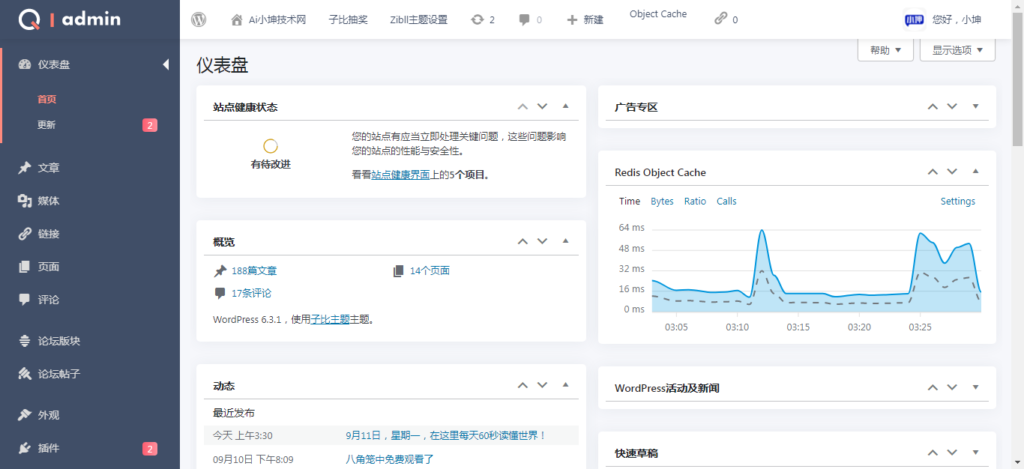Open the WordPress logo menu

click(199, 20)
